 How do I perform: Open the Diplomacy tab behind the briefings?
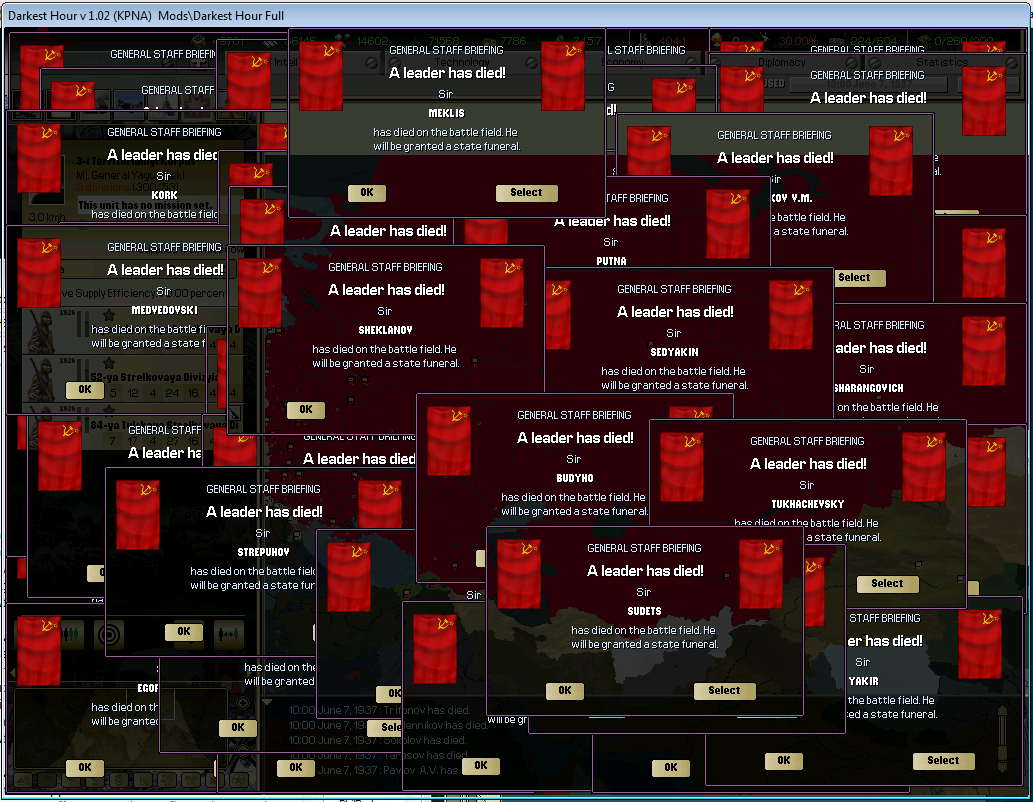[782, 63]
